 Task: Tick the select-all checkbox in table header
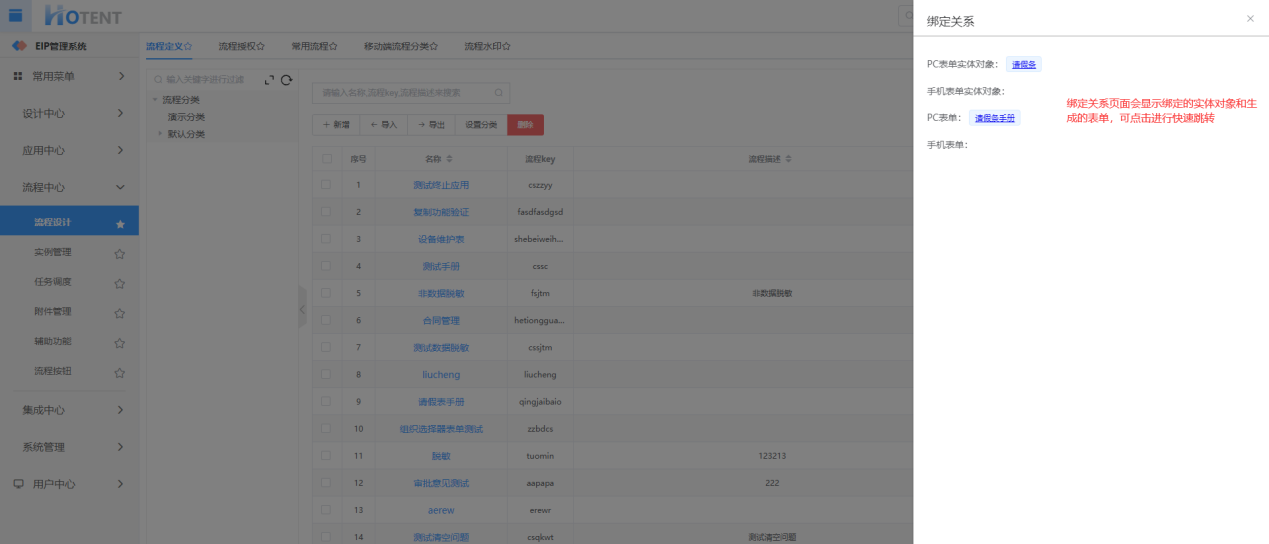click(x=326, y=159)
